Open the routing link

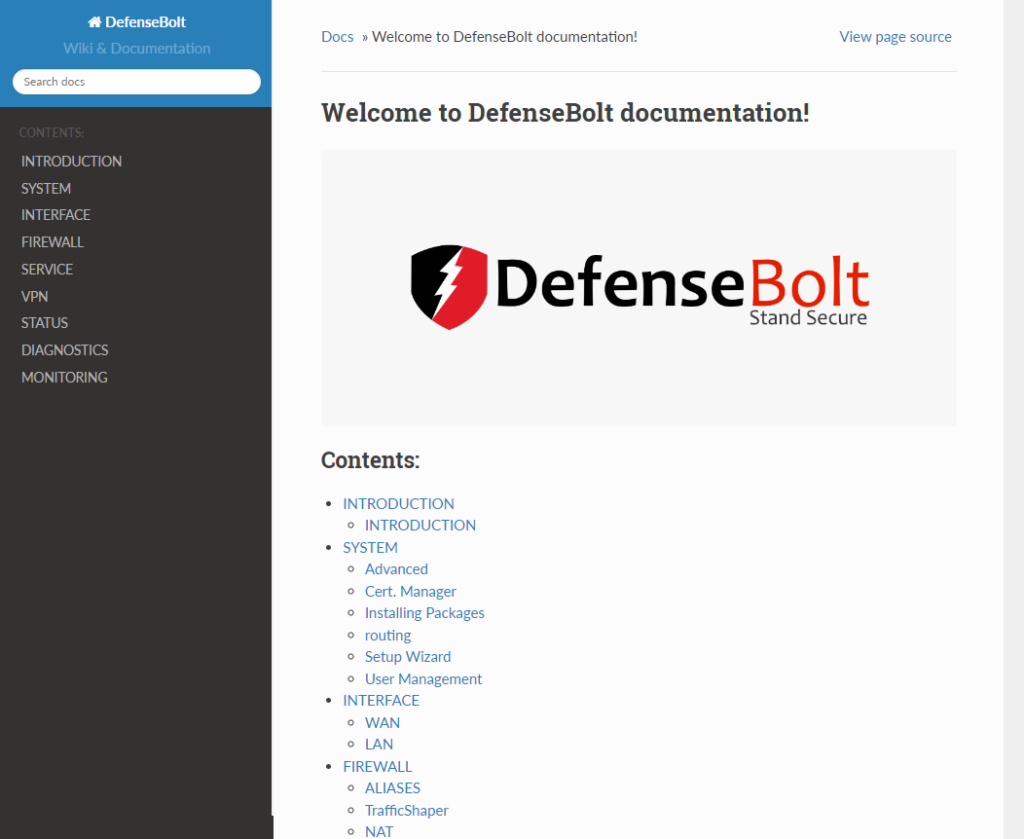click(x=388, y=635)
